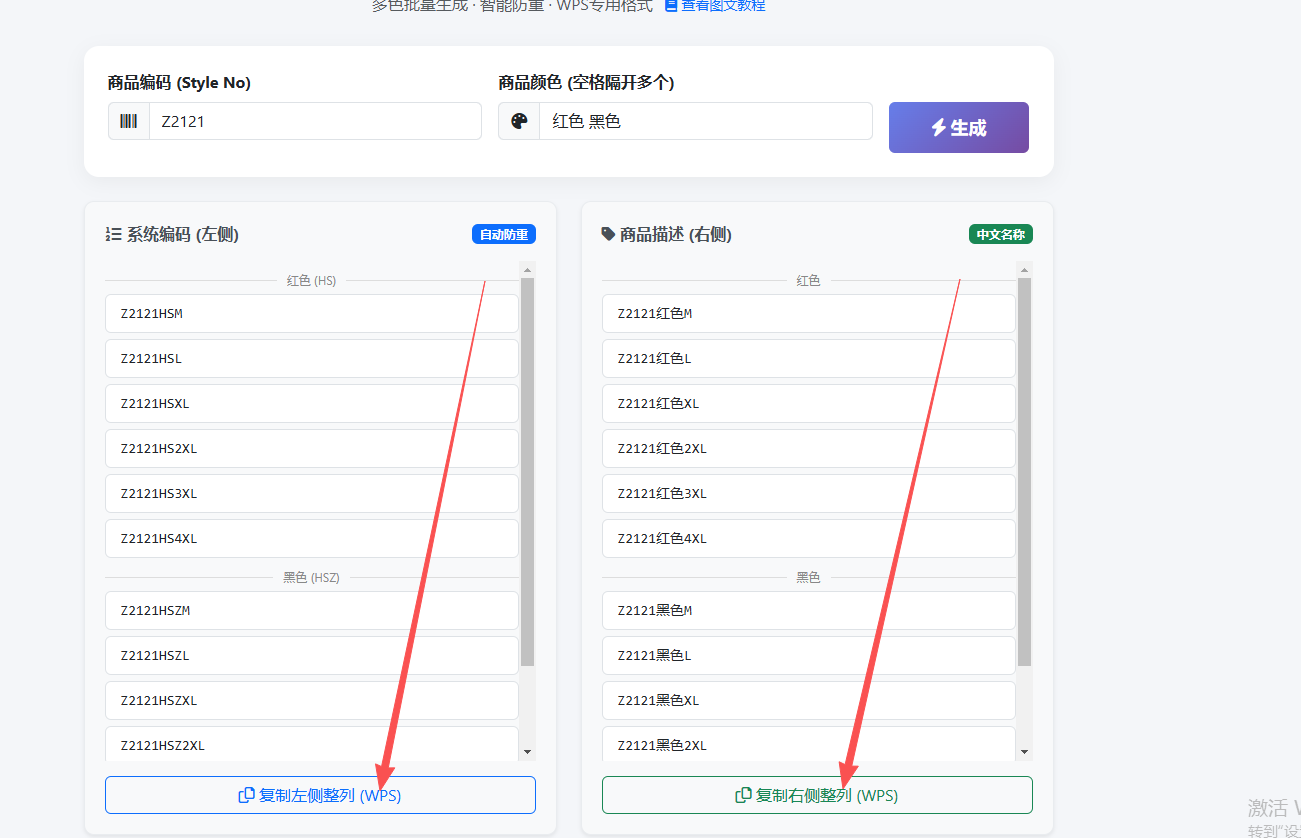Click the lightning icon on 生成 button
This screenshot has height=838, width=1301.
939,127
